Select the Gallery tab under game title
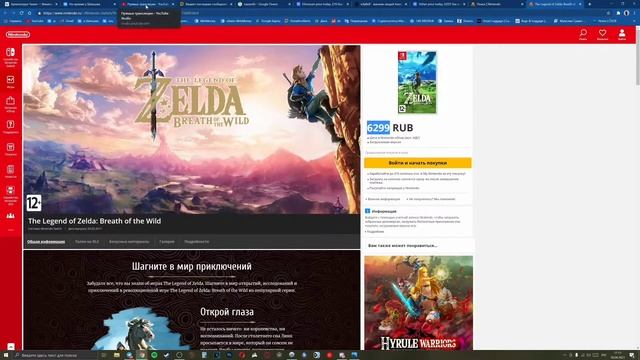This screenshot has width=640, height=360. tap(167, 242)
